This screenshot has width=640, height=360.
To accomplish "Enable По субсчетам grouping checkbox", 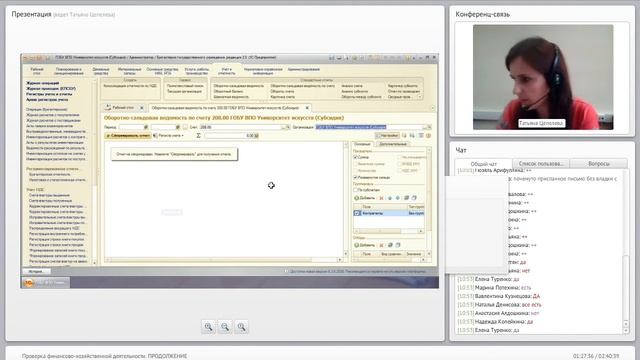I will coord(355,190).
